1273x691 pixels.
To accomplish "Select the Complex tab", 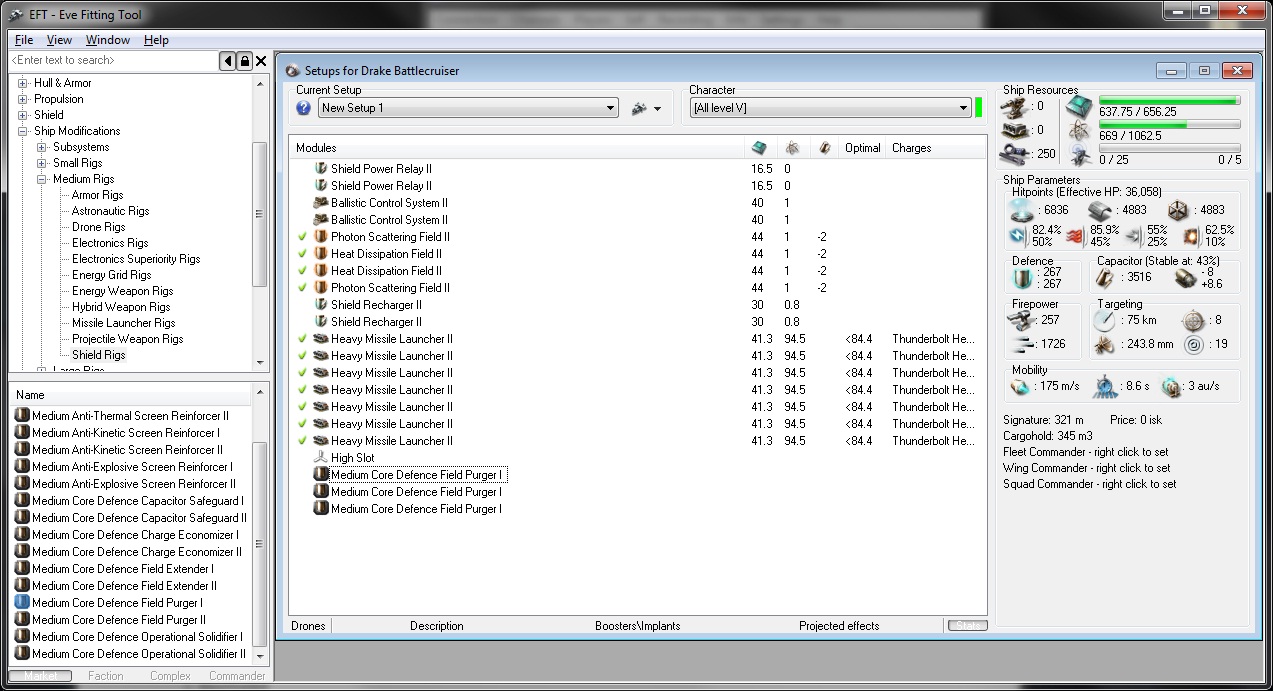I will [170, 676].
